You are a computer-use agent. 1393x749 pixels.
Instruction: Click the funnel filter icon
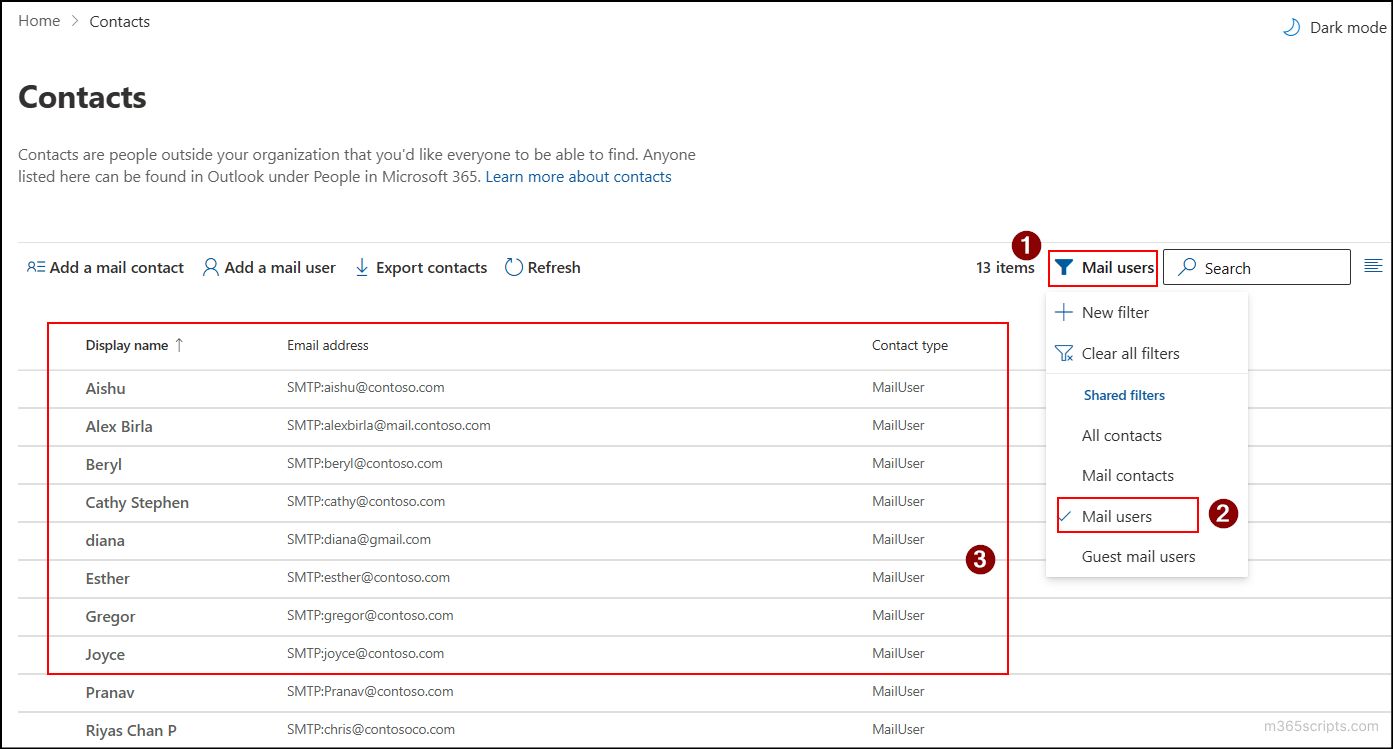[x=1065, y=268]
